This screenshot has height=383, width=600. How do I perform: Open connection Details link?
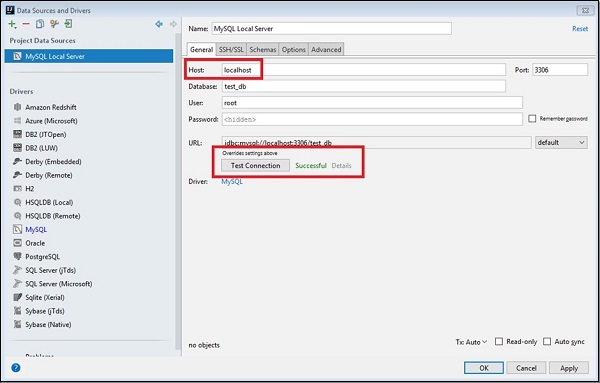tap(341, 166)
